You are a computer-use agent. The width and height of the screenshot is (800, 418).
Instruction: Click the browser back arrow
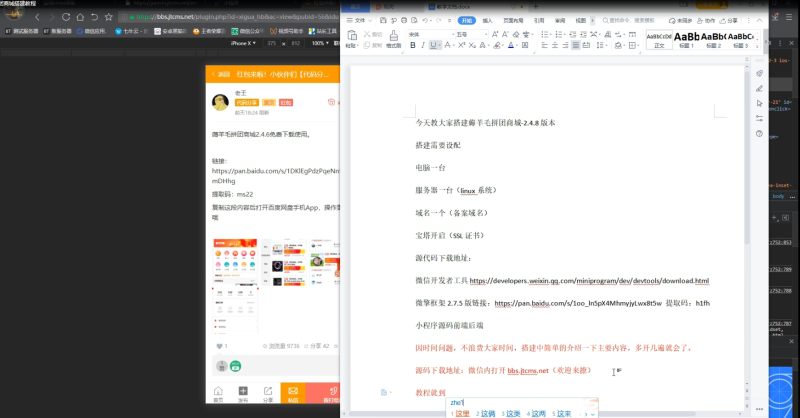[37, 17]
